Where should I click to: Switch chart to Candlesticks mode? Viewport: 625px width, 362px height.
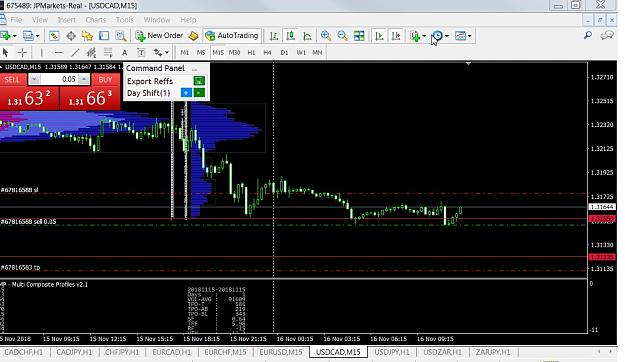(291, 36)
